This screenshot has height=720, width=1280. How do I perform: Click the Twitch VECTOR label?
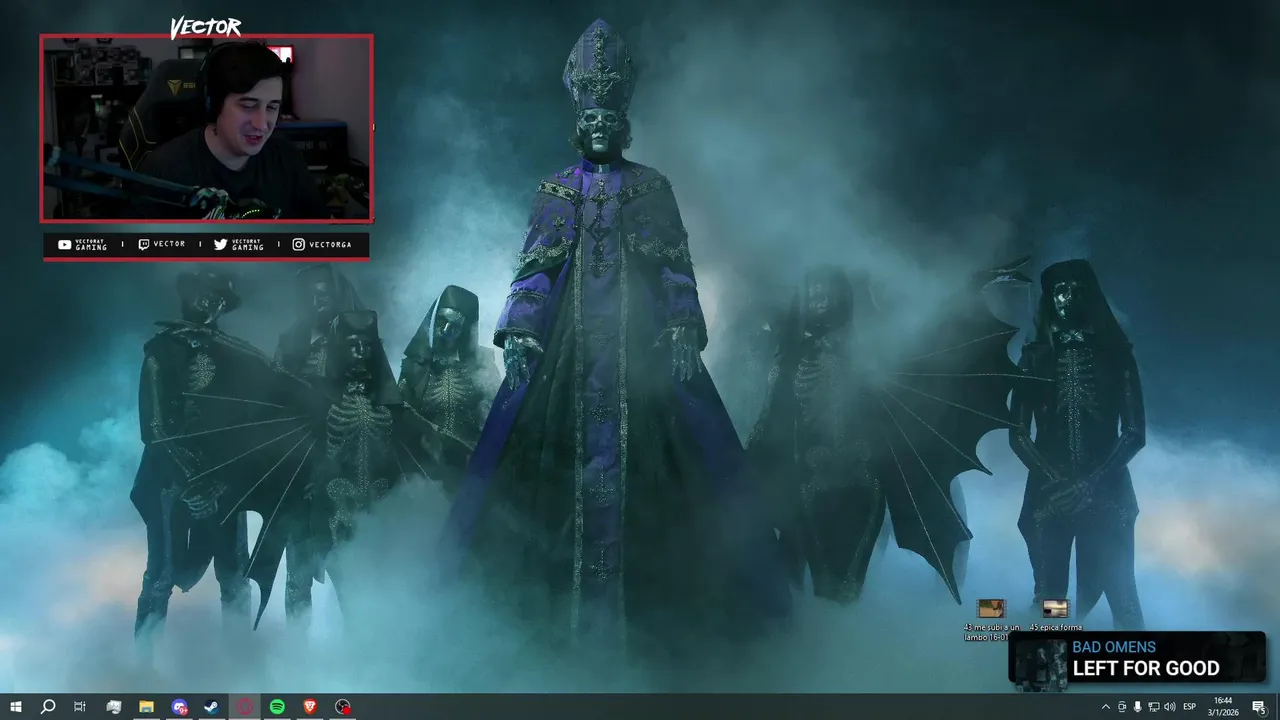click(x=162, y=244)
